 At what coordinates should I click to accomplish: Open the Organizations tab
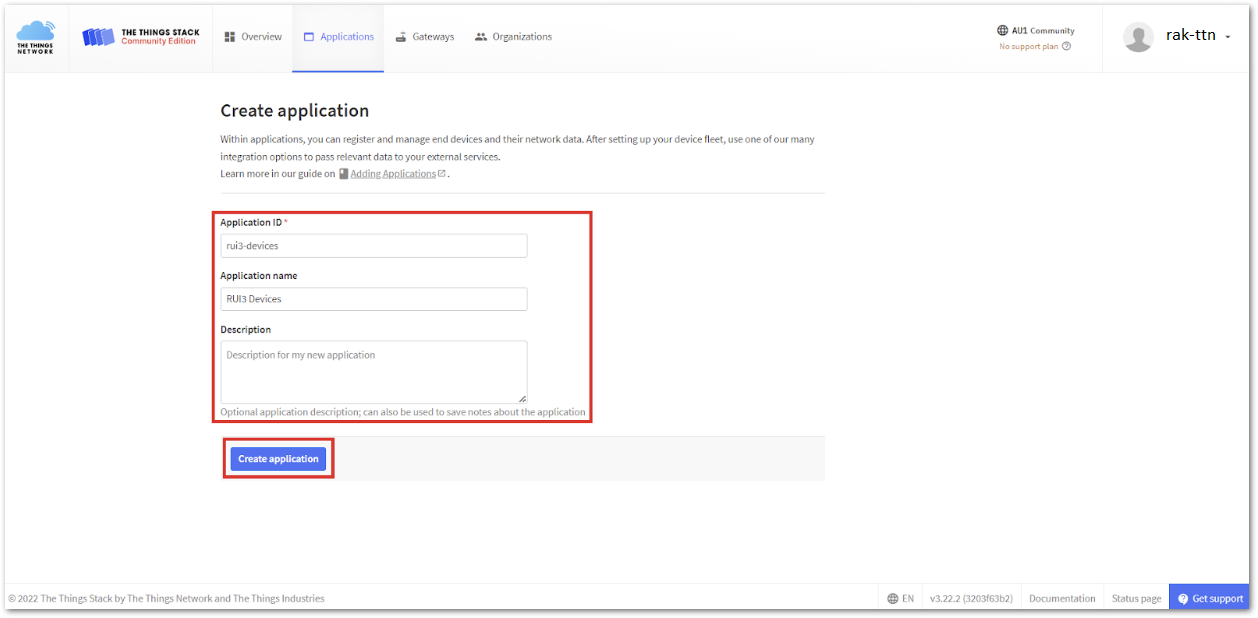(x=513, y=37)
